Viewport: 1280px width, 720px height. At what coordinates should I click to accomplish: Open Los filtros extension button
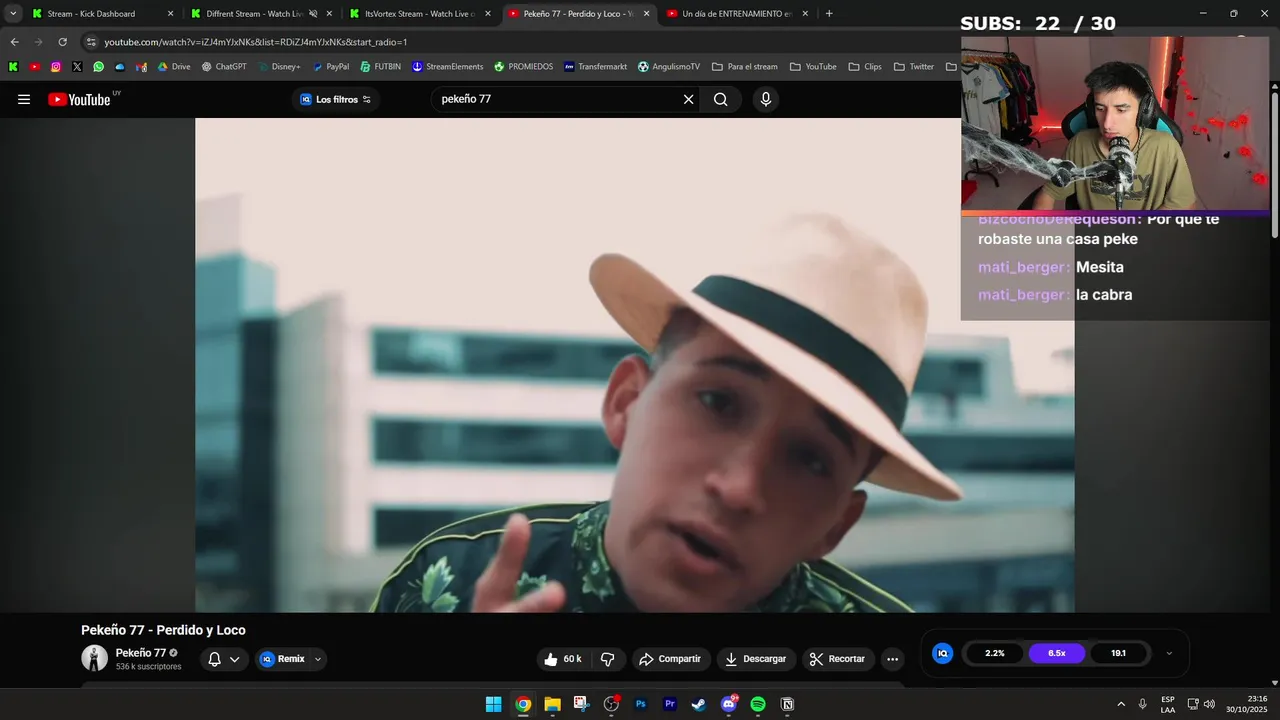[x=336, y=99]
